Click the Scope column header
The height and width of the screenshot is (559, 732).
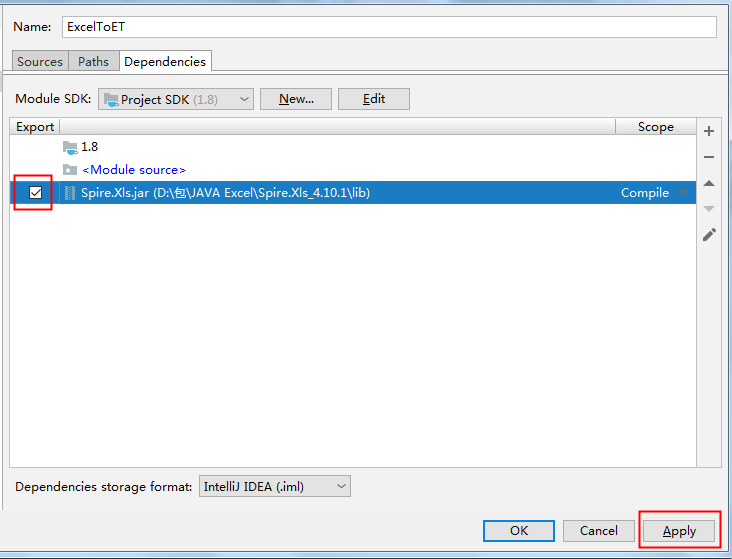656,127
